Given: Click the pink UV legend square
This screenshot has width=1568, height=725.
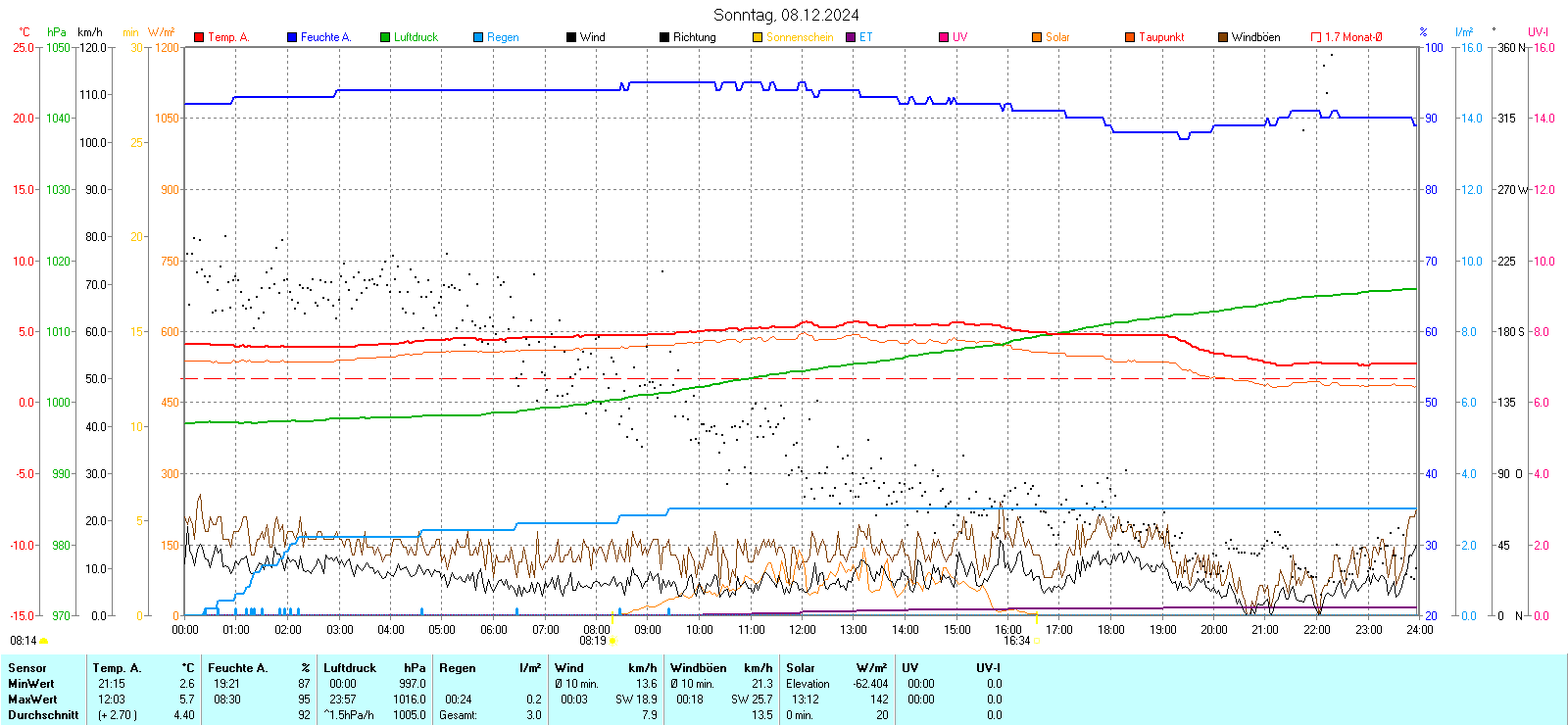Looking at the screenshot, I should click(944, 37).
